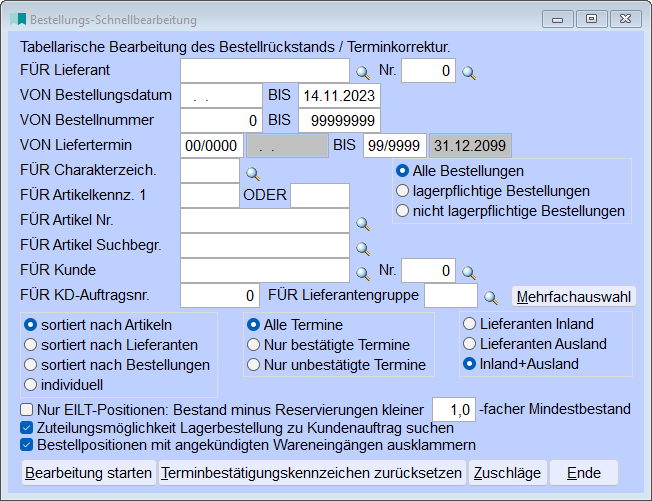Focus FÜR Artikel Suchbegr. field
Viewport: 652px width, 501px height.
coord(265,245)
